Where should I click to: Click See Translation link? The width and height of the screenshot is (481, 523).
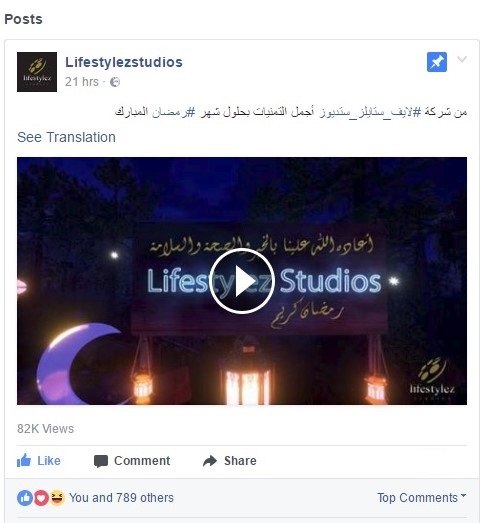[66, 137]
